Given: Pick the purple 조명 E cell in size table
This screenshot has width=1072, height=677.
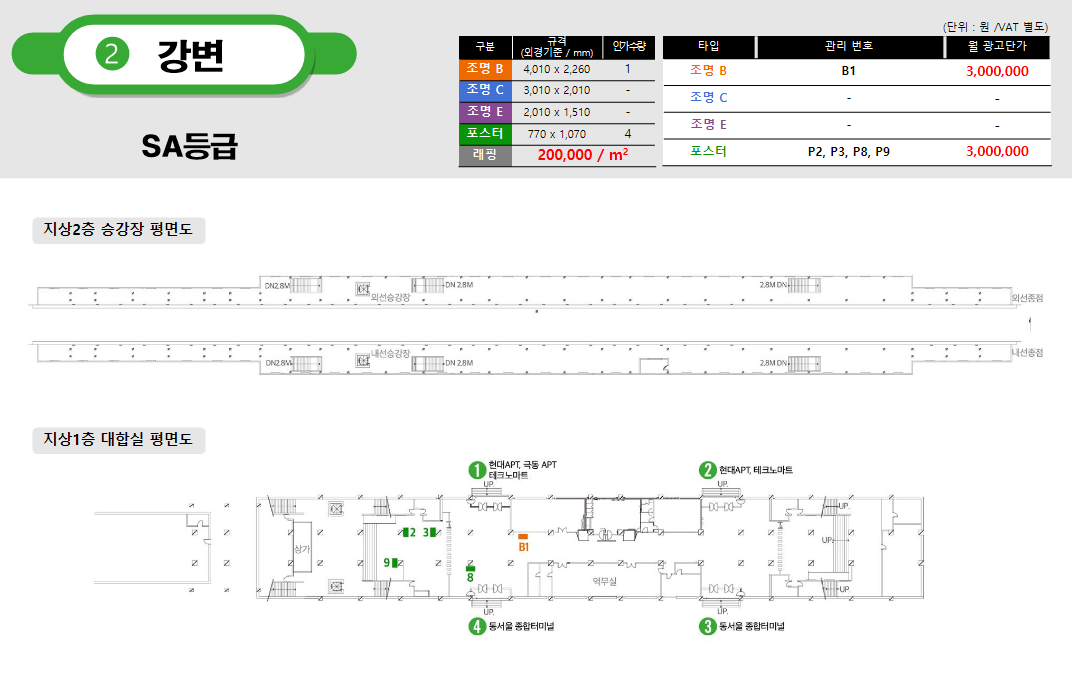Looking at the screenshot, I should [485, 112].
